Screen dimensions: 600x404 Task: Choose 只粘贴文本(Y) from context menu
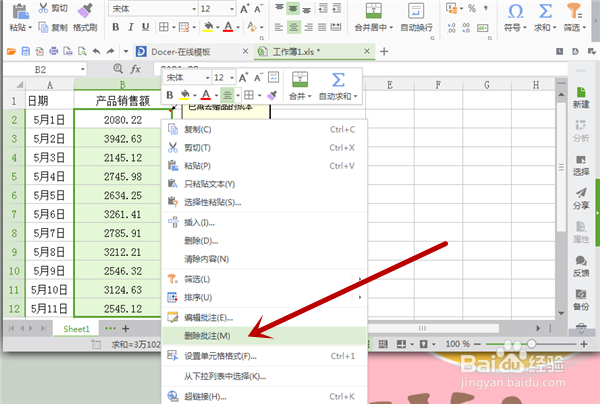click(264, 184)
